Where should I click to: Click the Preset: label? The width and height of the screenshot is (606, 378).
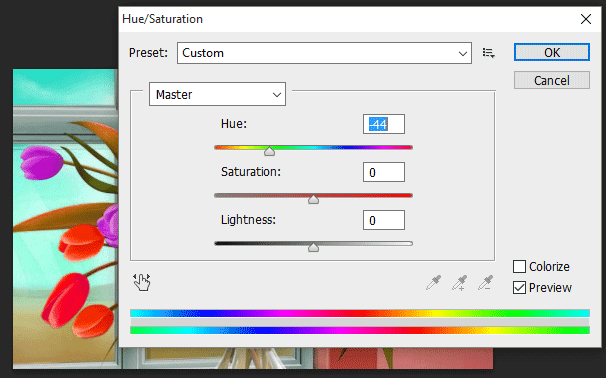[148, 53]
